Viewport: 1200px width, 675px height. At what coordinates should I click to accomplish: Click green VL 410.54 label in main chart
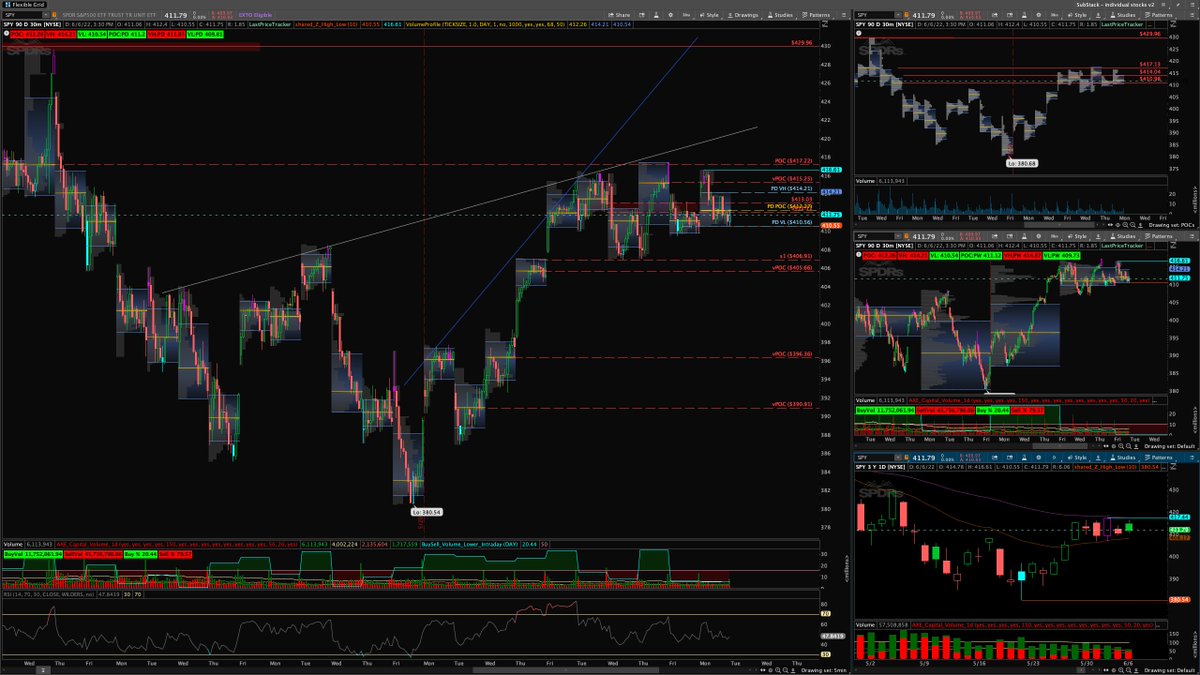click(x=92, y=34)
